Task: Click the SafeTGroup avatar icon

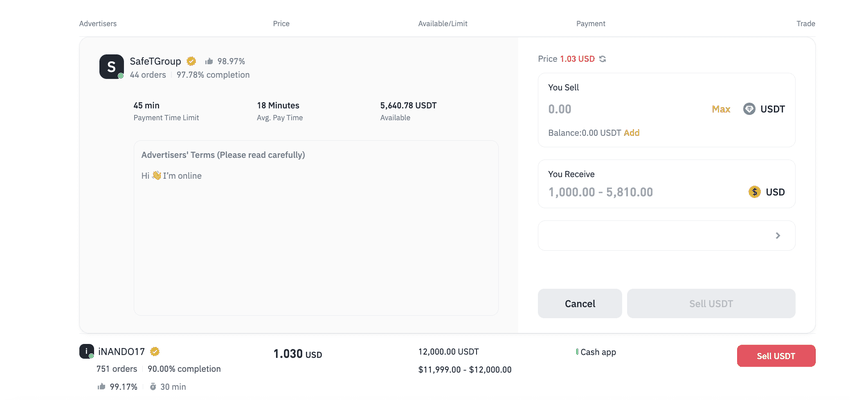Action: pyautogui.click(x=111, y=67)
